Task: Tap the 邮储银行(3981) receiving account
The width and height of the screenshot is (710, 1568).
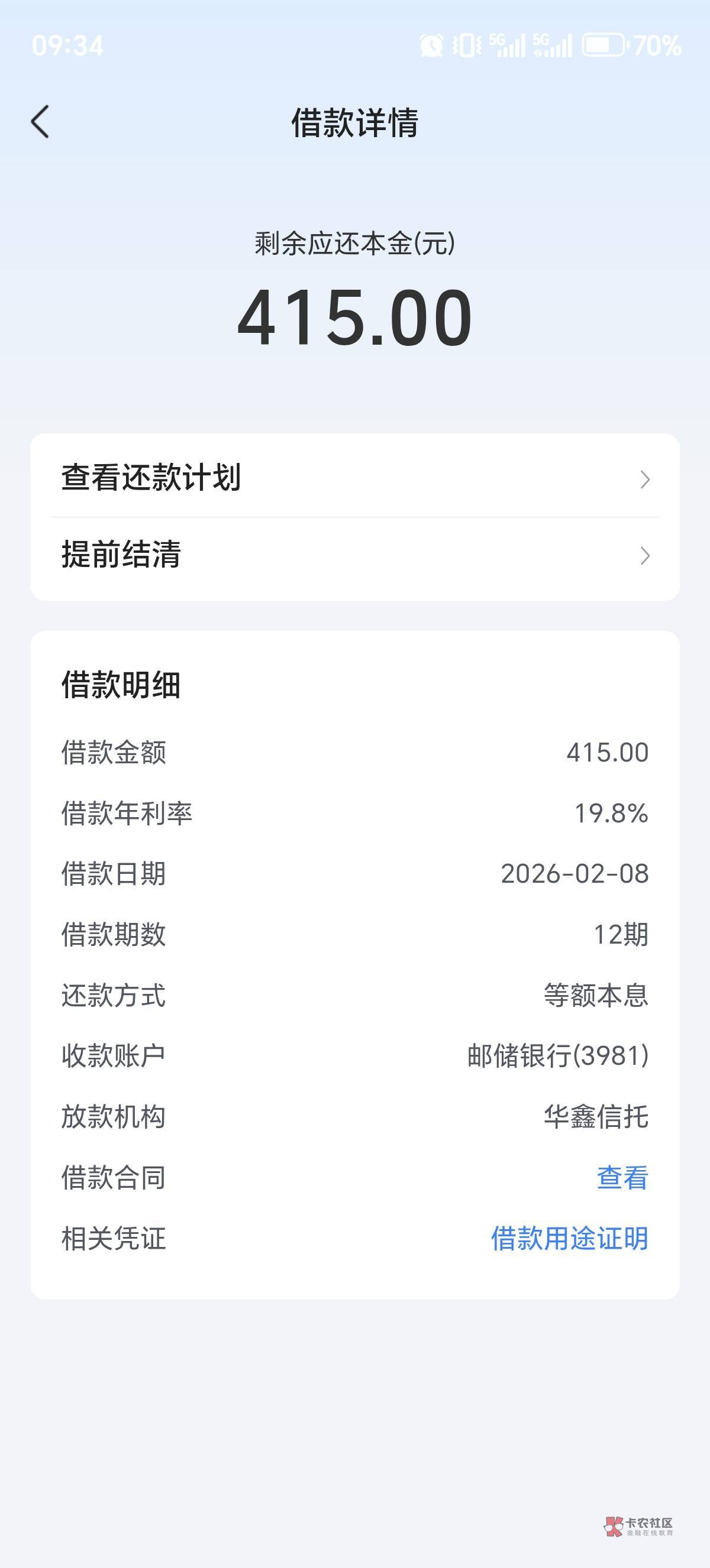Action: pos(558,1055)
